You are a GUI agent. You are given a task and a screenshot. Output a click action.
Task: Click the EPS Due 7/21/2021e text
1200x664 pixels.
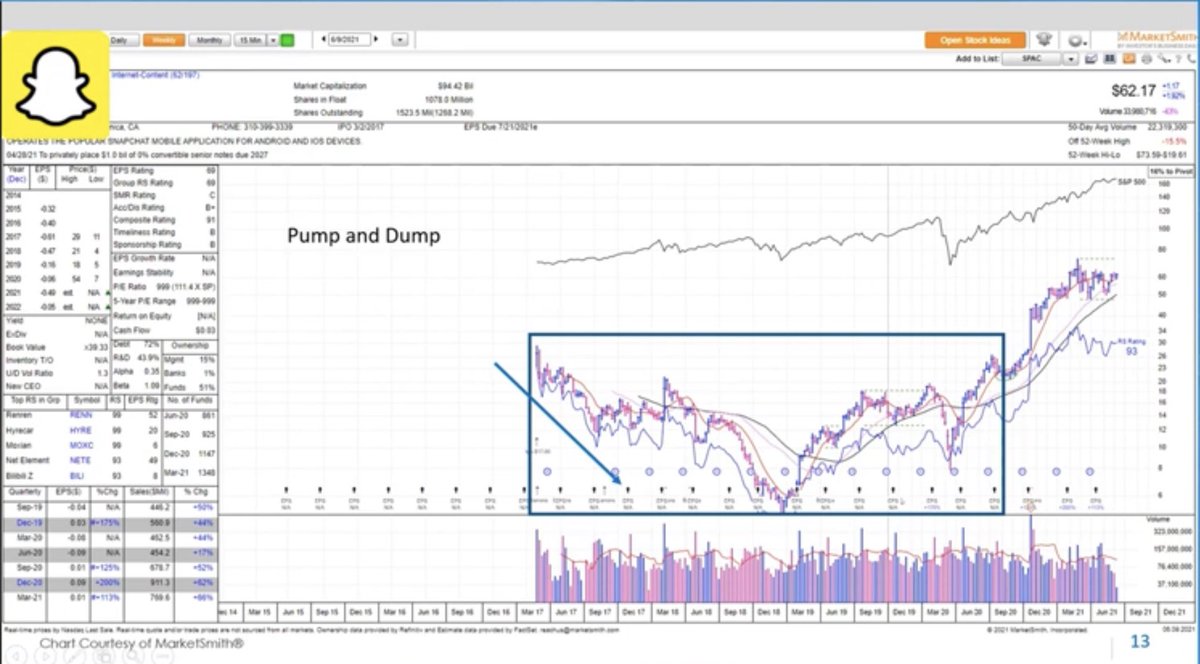tap(501, 127)
